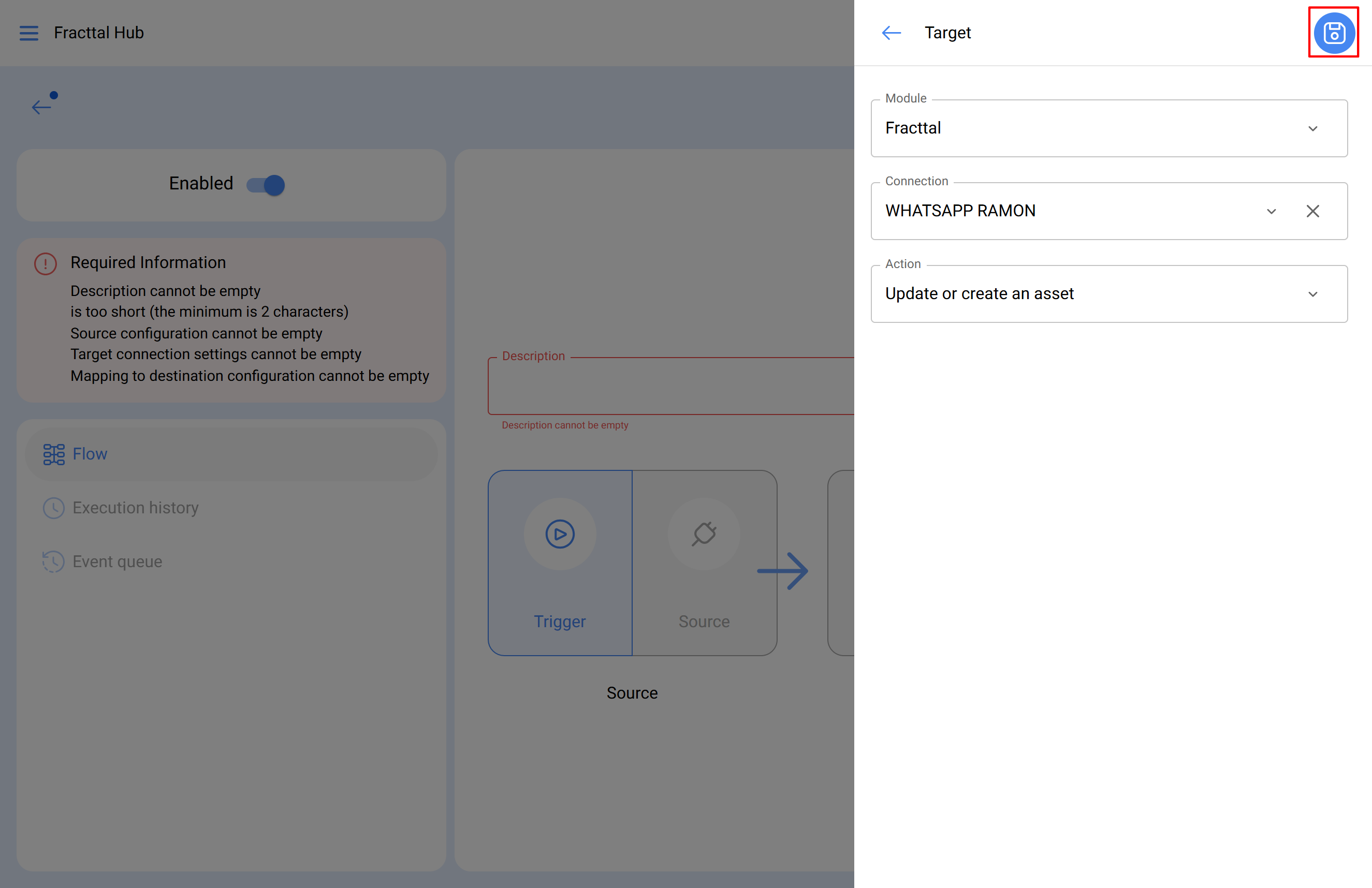Expand the Action dropdown list

tap(1312, 294)
